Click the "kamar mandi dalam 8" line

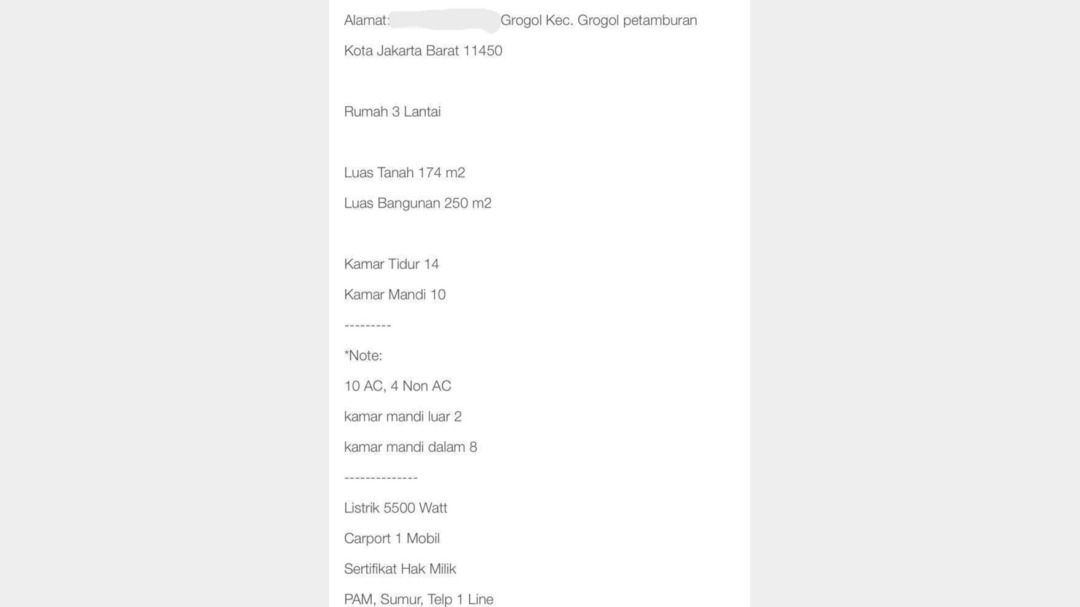pos(410,447)
